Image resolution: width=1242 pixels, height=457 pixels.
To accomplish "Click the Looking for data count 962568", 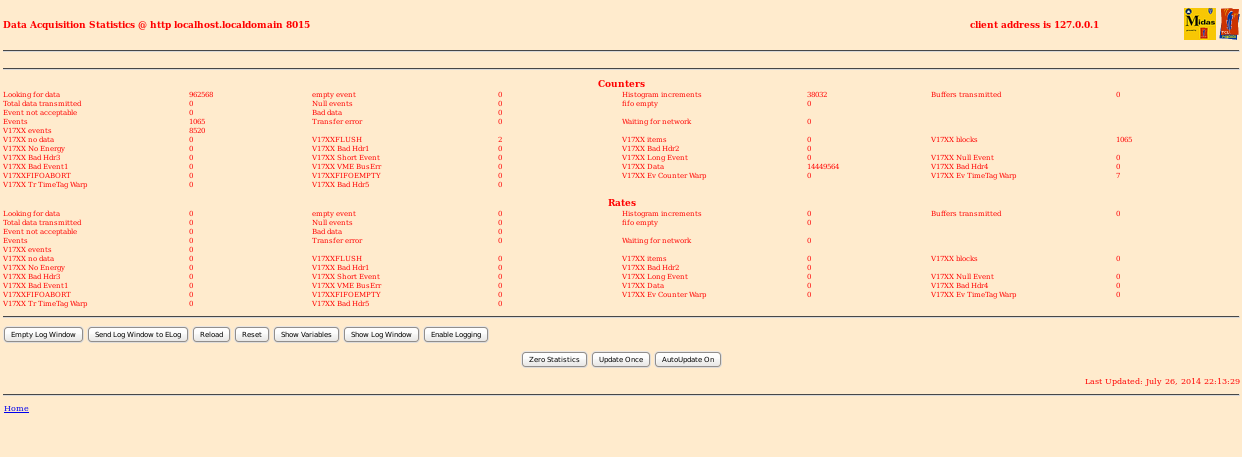I will click(201, 95).
